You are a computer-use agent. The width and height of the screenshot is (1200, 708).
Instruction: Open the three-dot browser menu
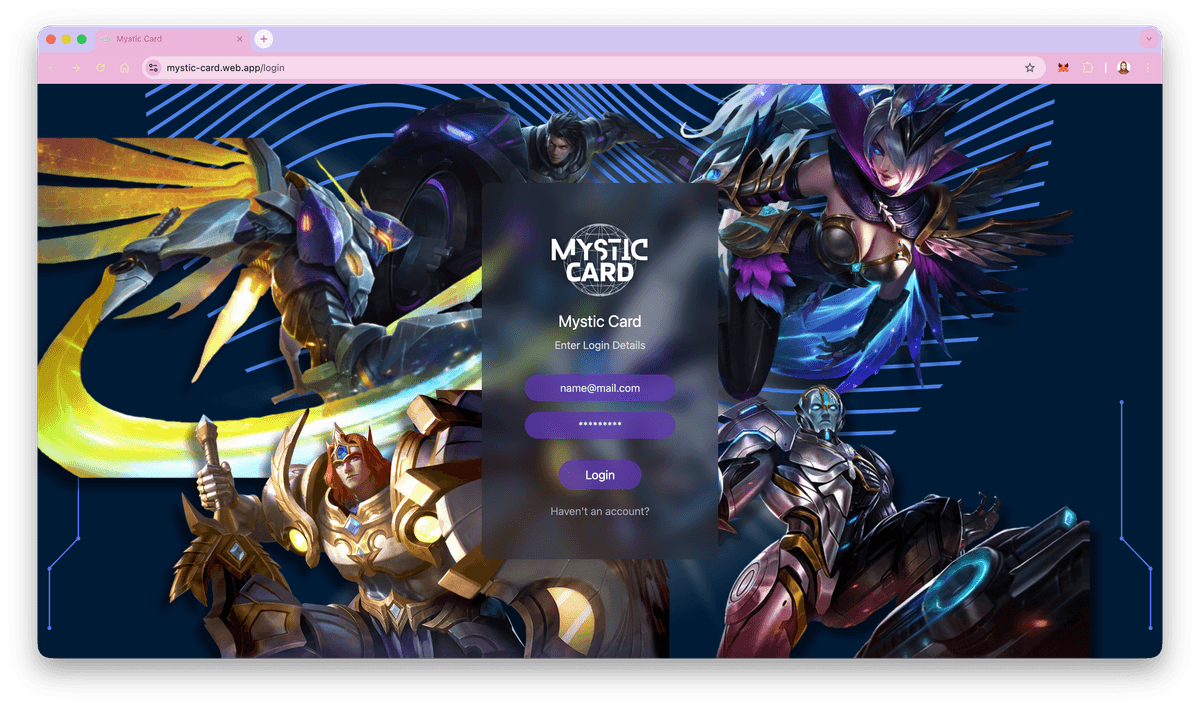[x=1148, y=67]
